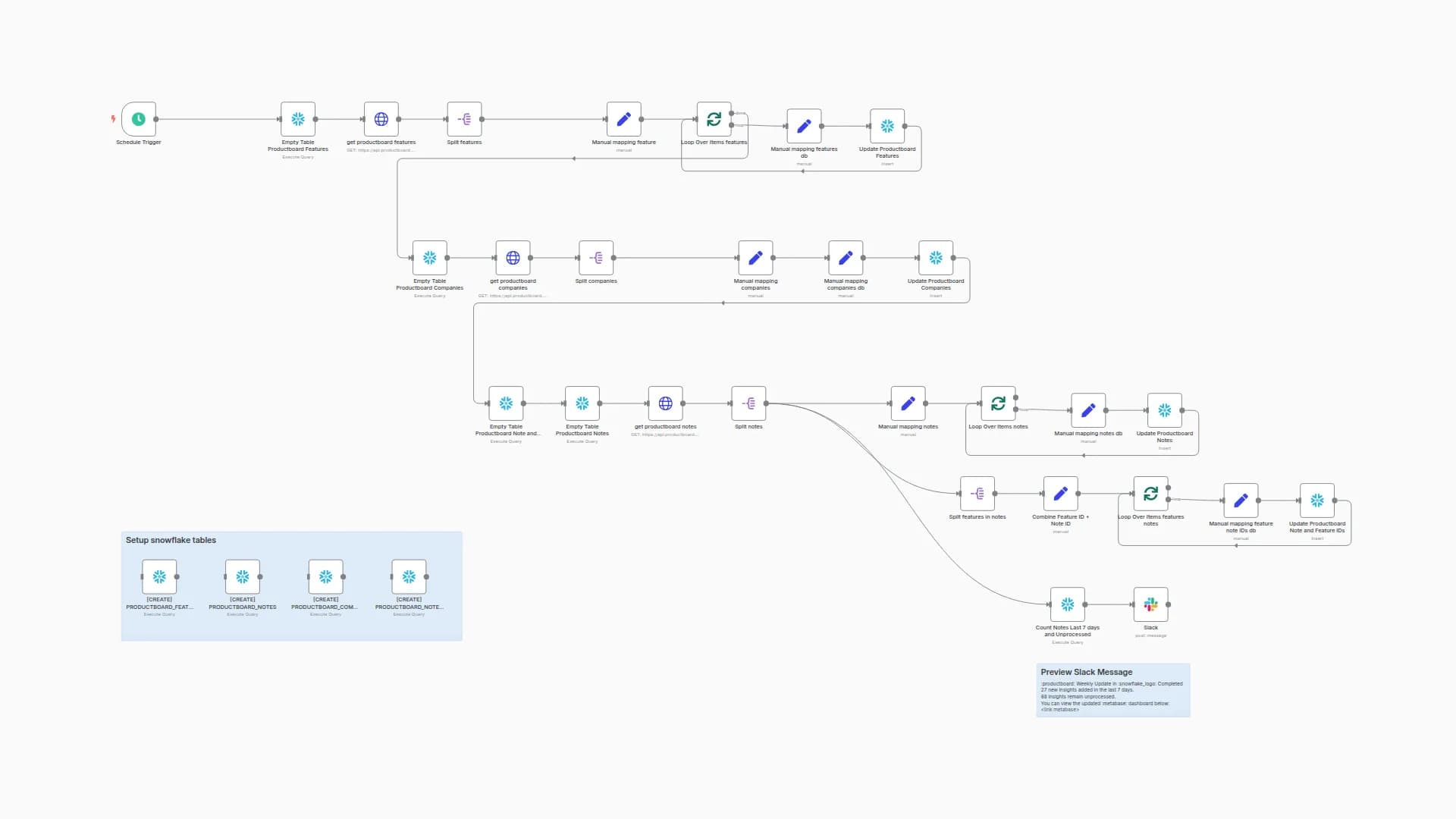Select Split features in notes node
This screenshot has height=819, width=1456.
[x=977, y=494]
